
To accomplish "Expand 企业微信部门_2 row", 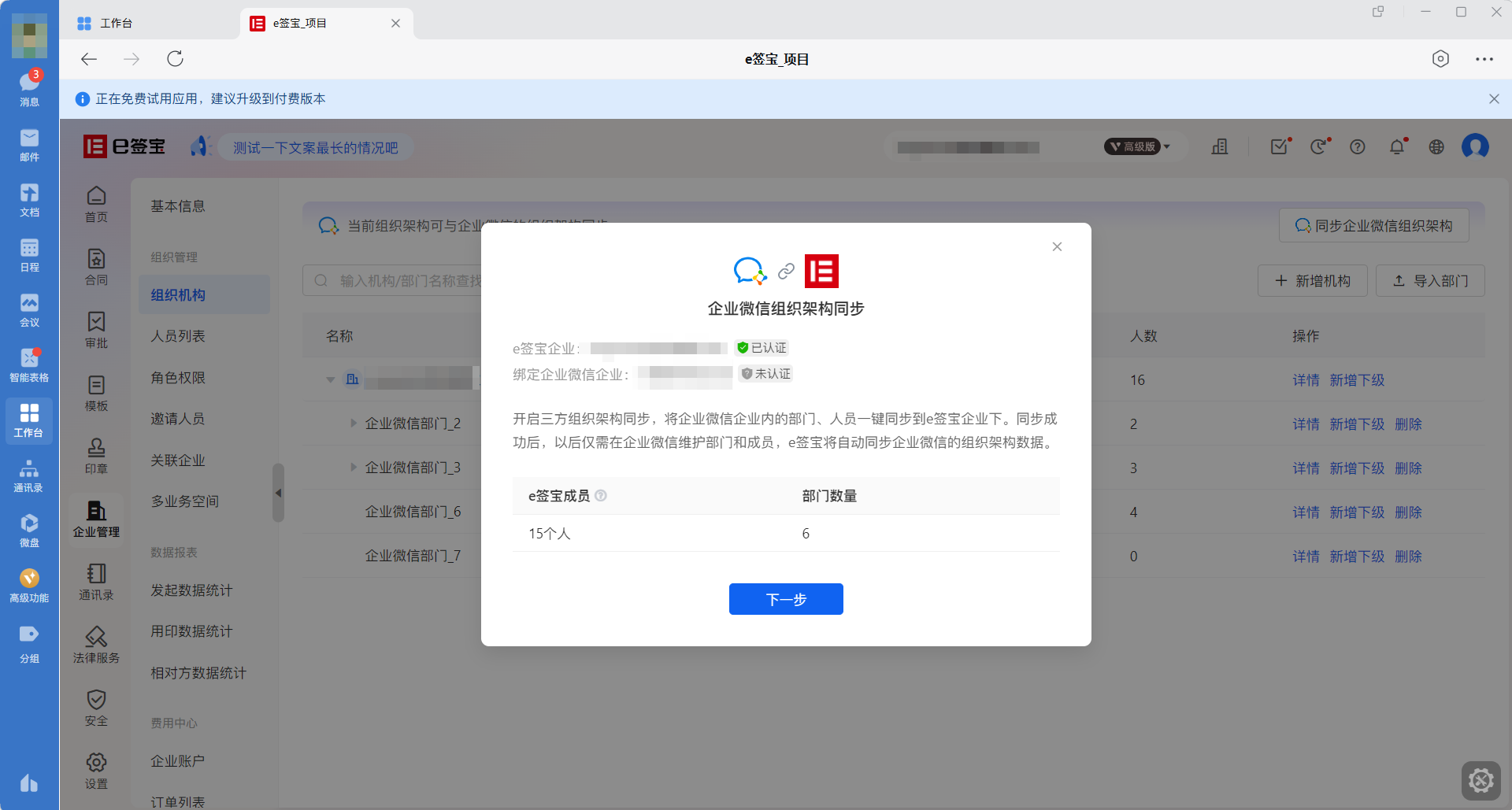I will click(354, 423).
